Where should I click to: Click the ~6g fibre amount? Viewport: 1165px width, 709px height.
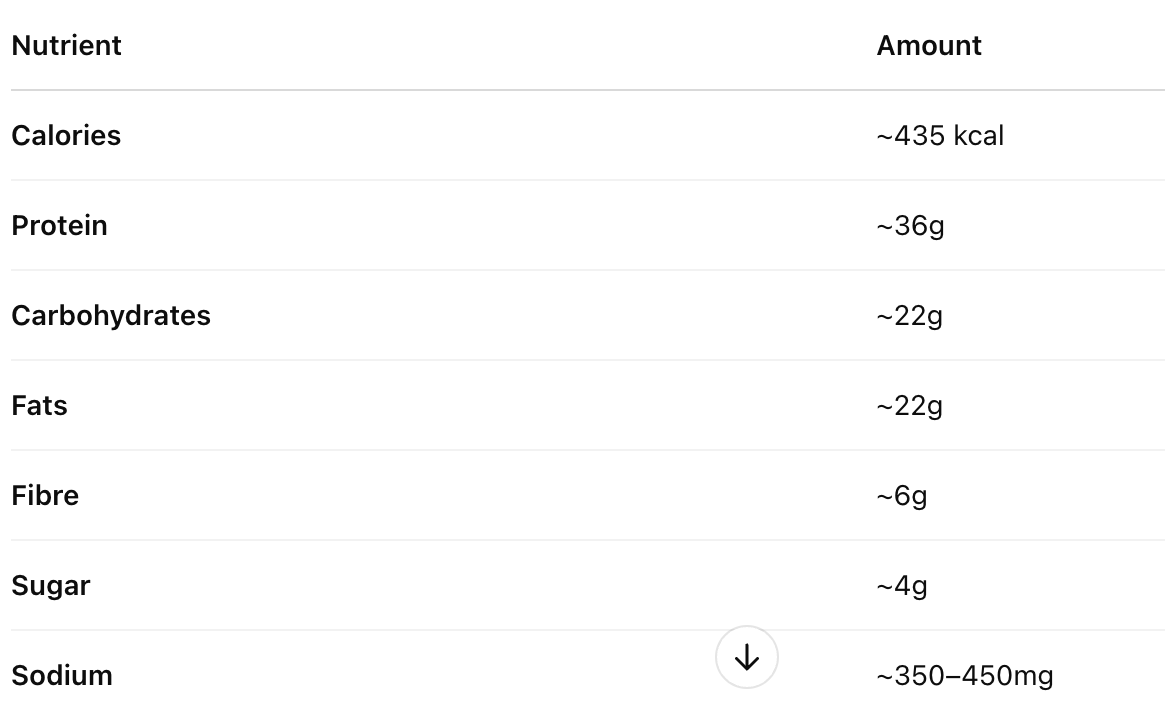point(902,496)
